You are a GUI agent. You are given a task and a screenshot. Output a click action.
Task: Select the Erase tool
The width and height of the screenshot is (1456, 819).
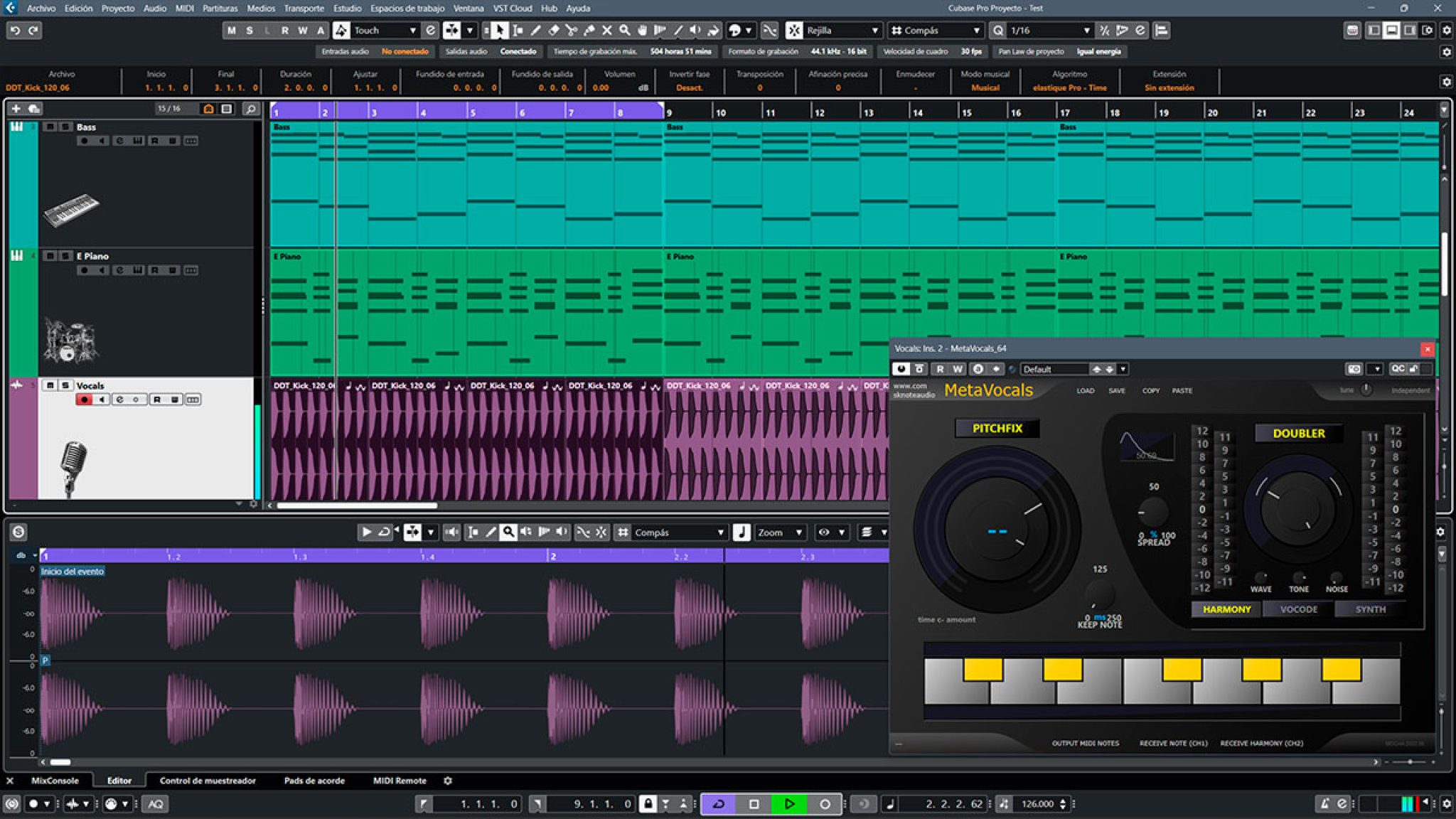(553, 31)
